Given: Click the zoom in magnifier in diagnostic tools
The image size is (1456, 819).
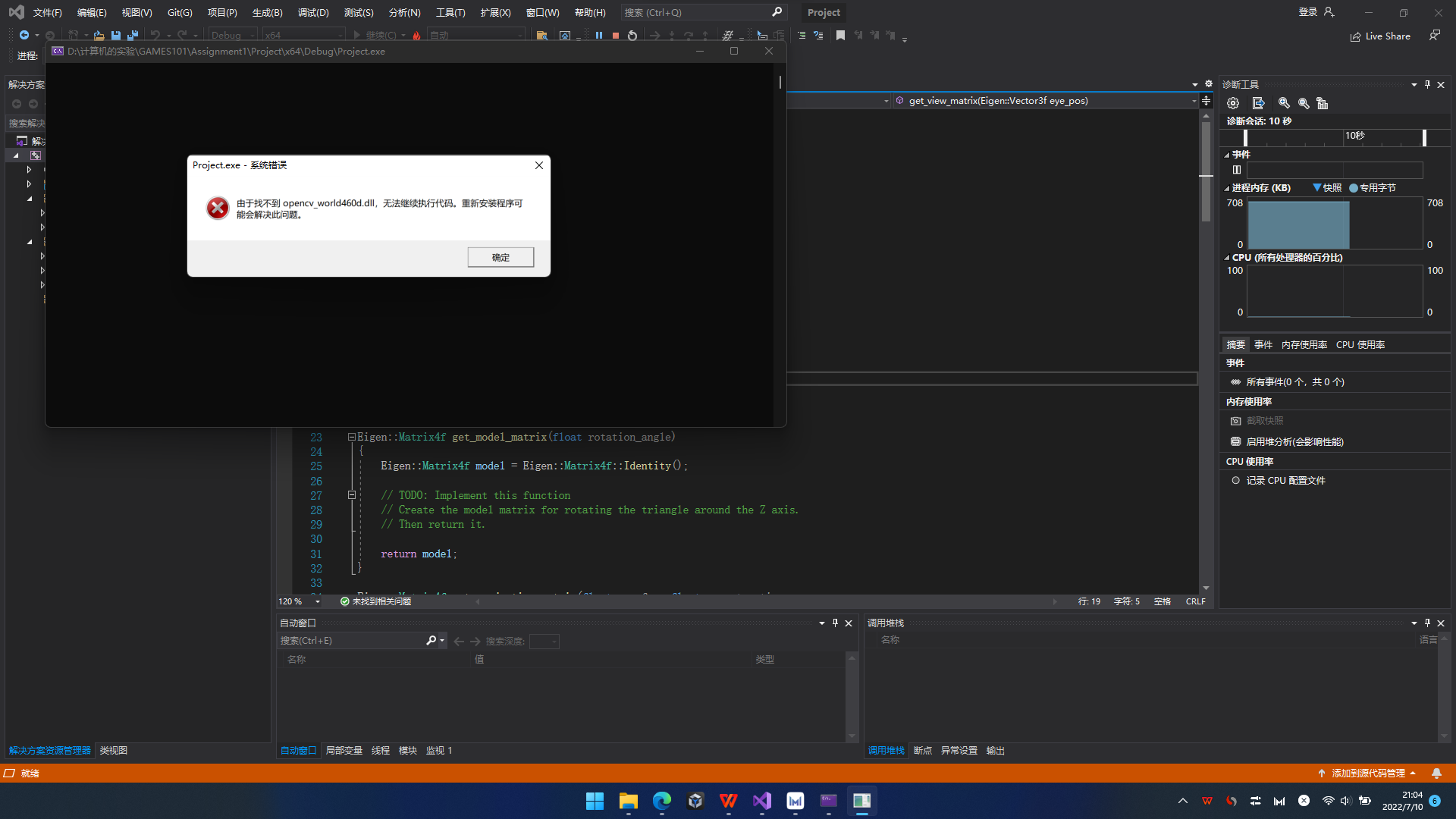Looking at the screenshot, I should (x=1284, y=103).
